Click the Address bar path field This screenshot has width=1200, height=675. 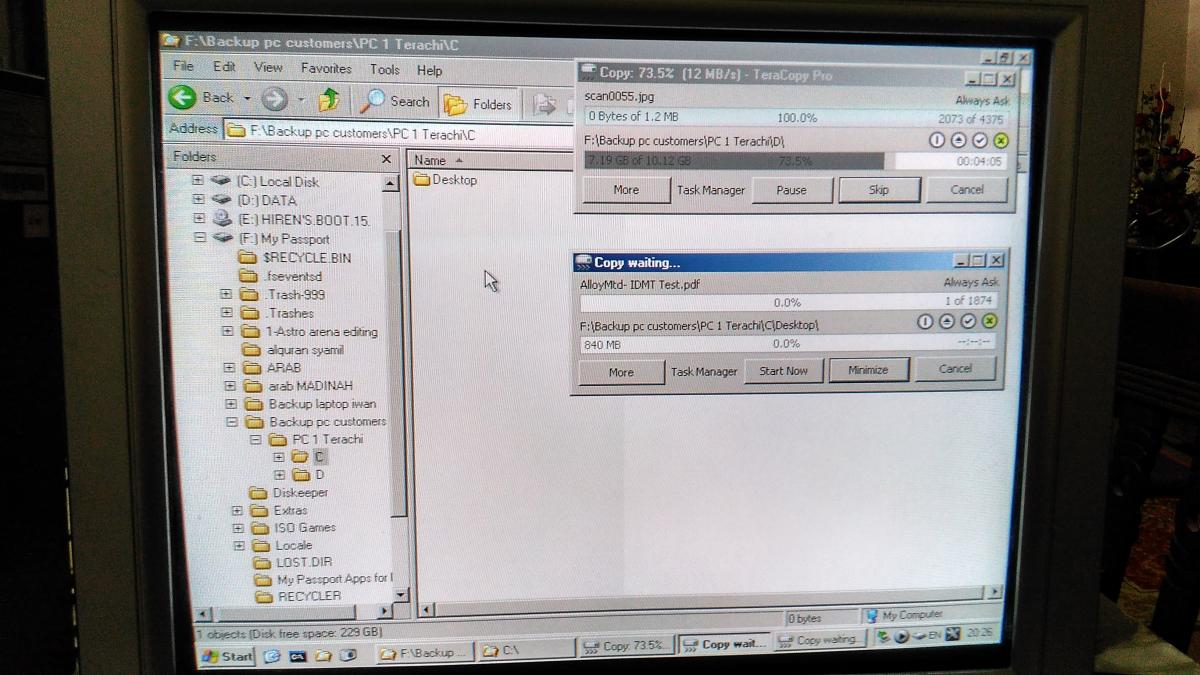pos(400,132)
